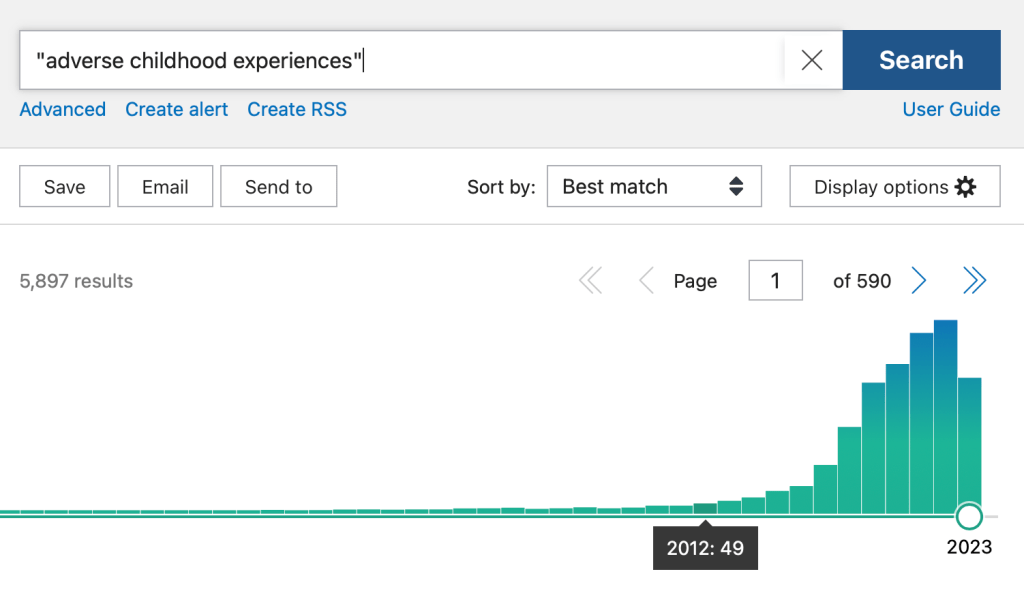Expand the Best match sort dropdown

[653, 187]
